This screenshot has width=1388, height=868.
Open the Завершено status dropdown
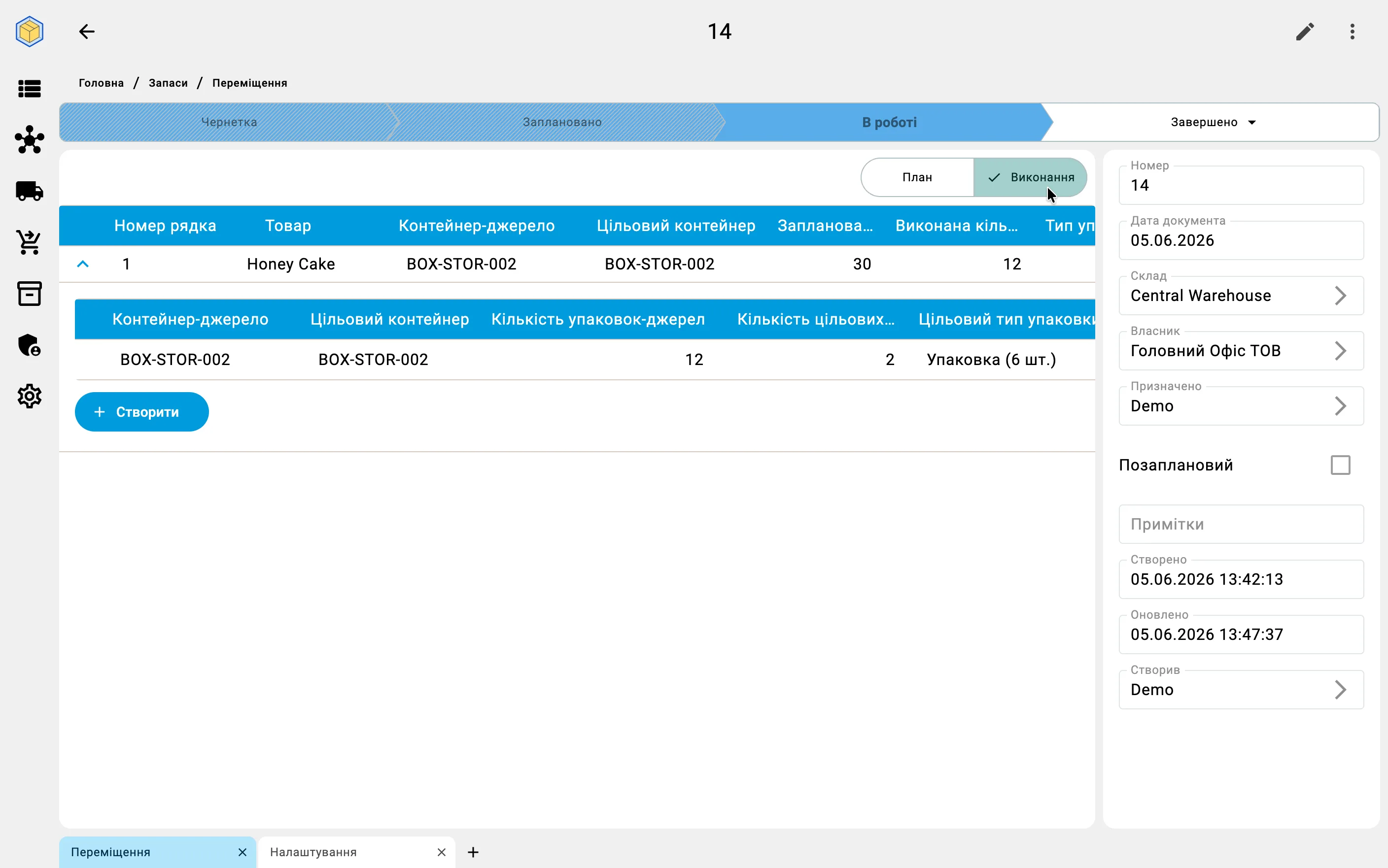(x=1214, y=122)
